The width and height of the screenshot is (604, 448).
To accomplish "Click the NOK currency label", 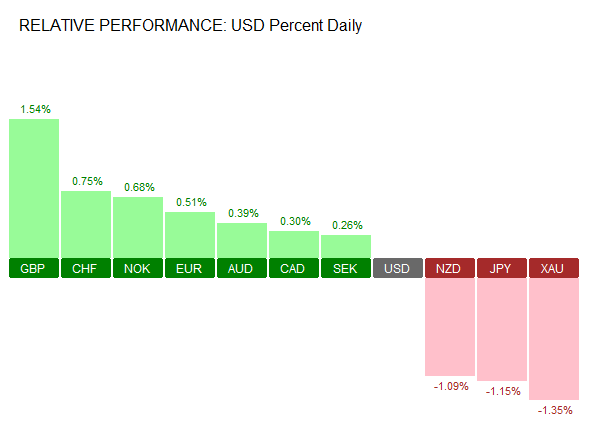I will (x=138, y=269).
